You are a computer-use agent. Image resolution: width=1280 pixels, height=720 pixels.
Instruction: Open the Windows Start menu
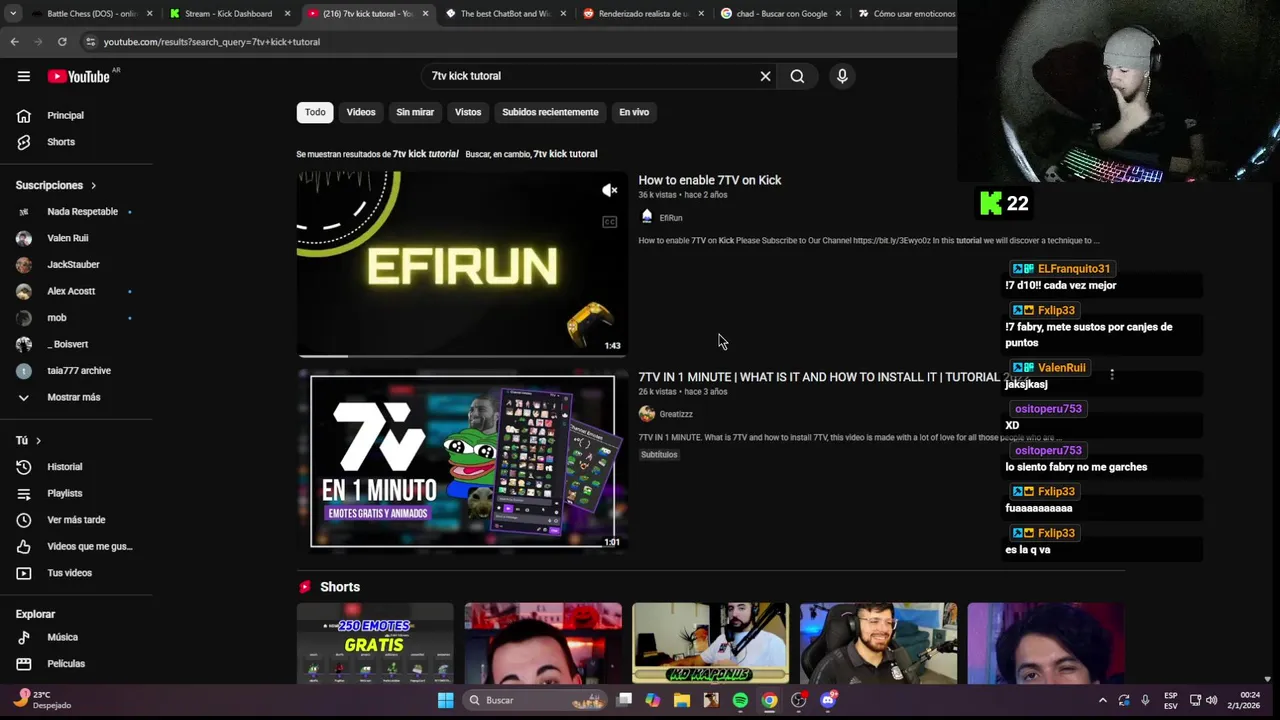point(446,700)
